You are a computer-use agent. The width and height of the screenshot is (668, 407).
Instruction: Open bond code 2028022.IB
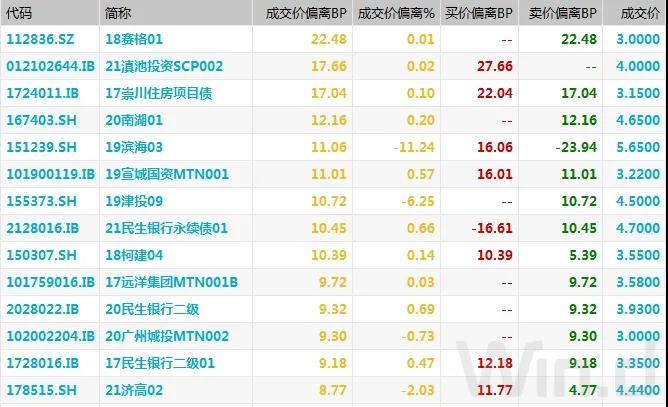pyautogui.click(x=43, y=309)
